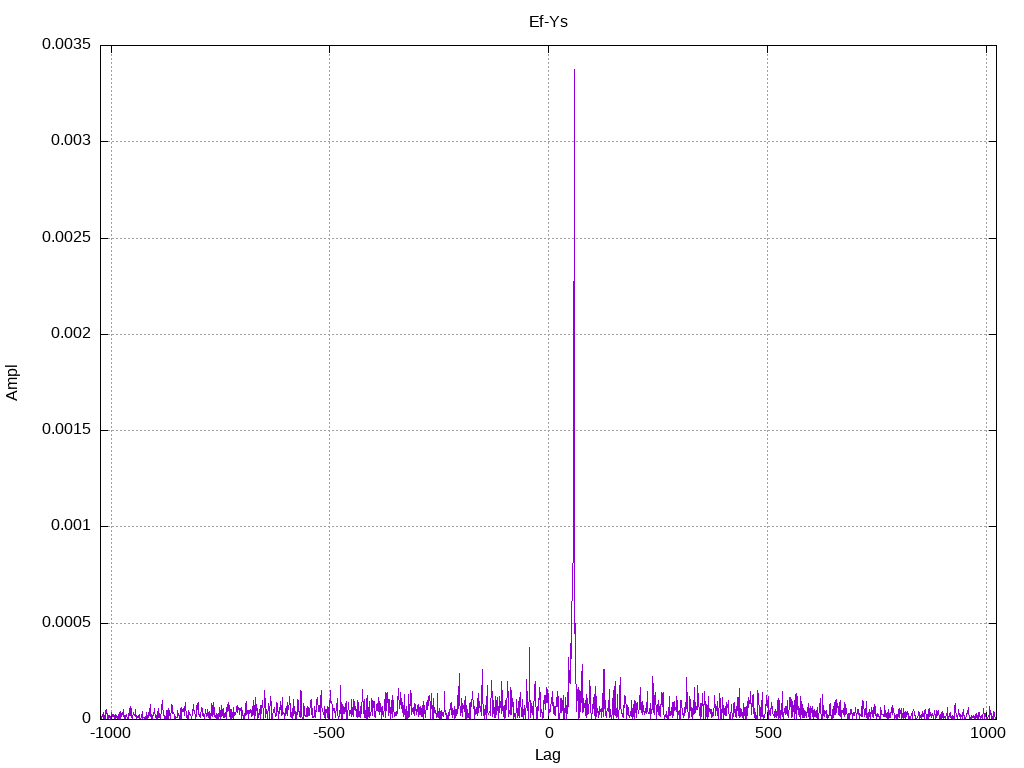Click the y-axis tick value 0.0015
Viewport: 1024px width, 768px height.
pos(67,430)
